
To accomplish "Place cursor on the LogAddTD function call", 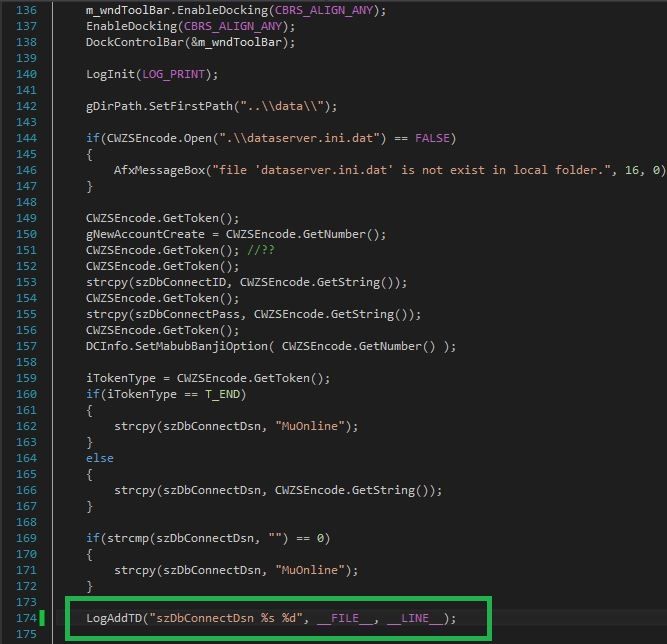I will tap(113, 618).
